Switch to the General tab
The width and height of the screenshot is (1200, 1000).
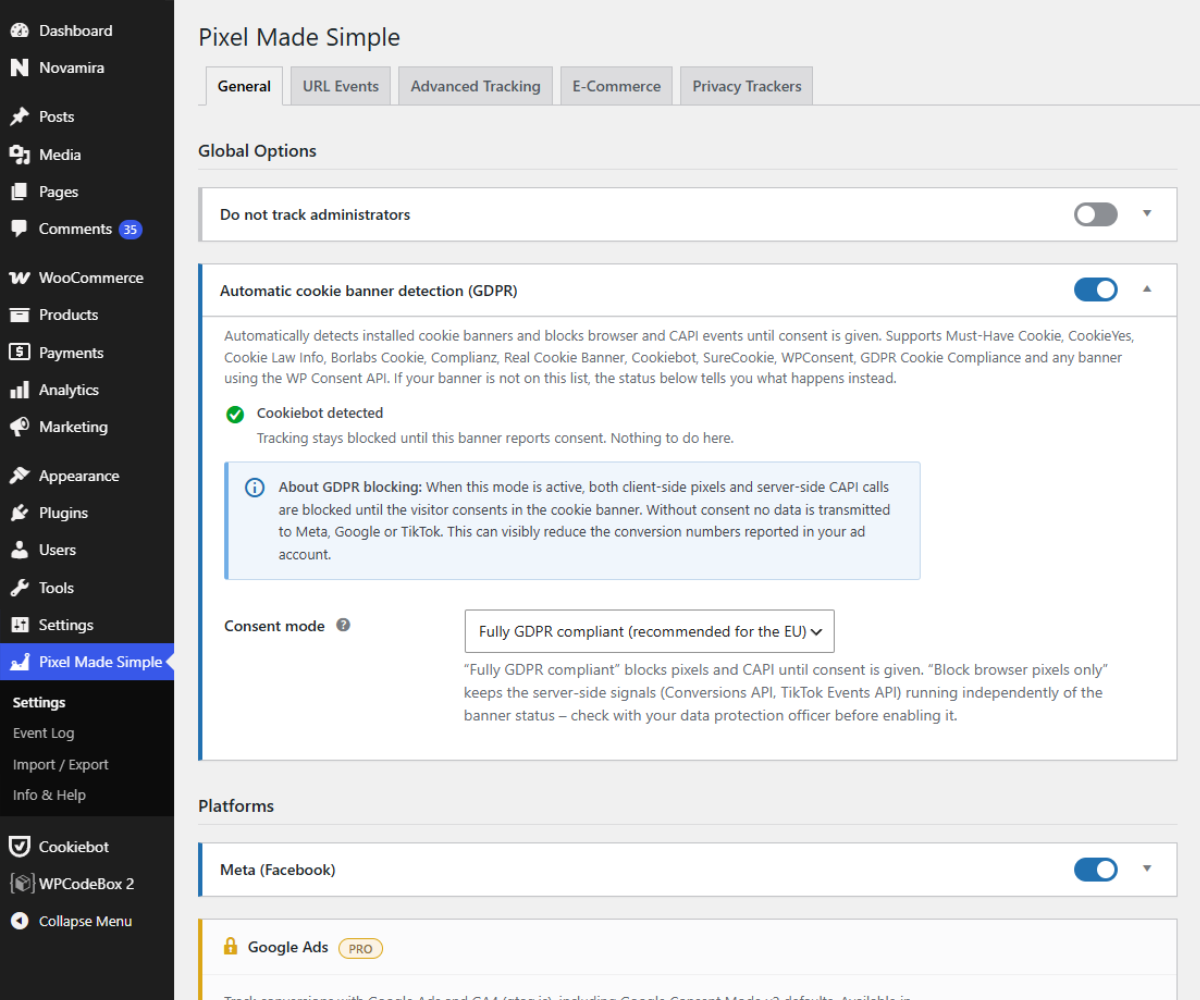pyautogui.click(x=244, y=86)
